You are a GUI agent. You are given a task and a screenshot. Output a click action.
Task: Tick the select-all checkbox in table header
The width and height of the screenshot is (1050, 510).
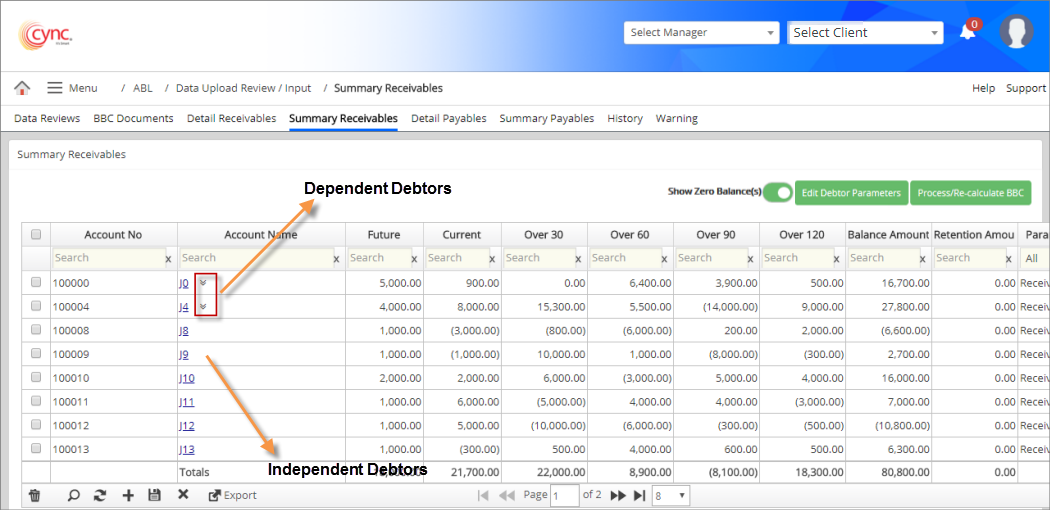pos(36,235)
